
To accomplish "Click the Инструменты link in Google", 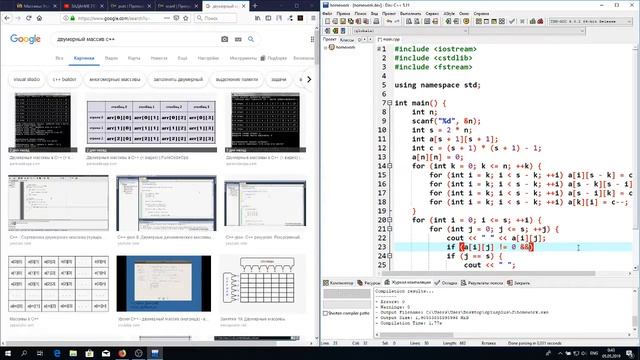I will (243, 58).
